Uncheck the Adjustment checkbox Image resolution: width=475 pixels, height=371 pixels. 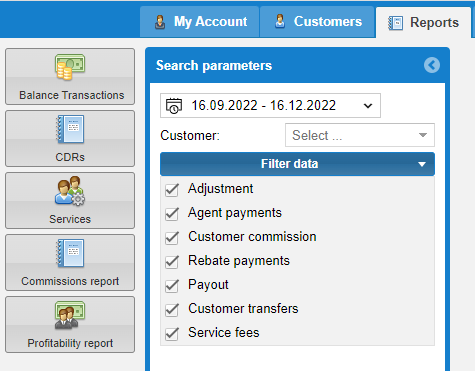coord(172,190)
